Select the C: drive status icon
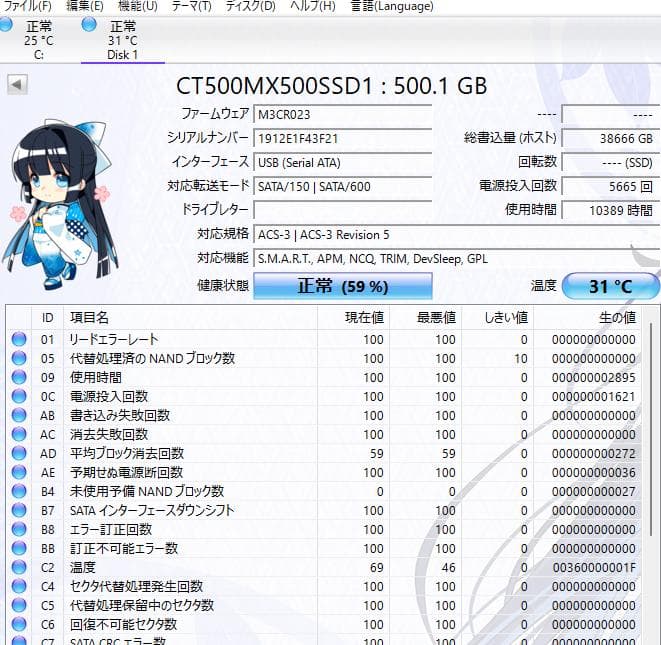 (8, 26)
